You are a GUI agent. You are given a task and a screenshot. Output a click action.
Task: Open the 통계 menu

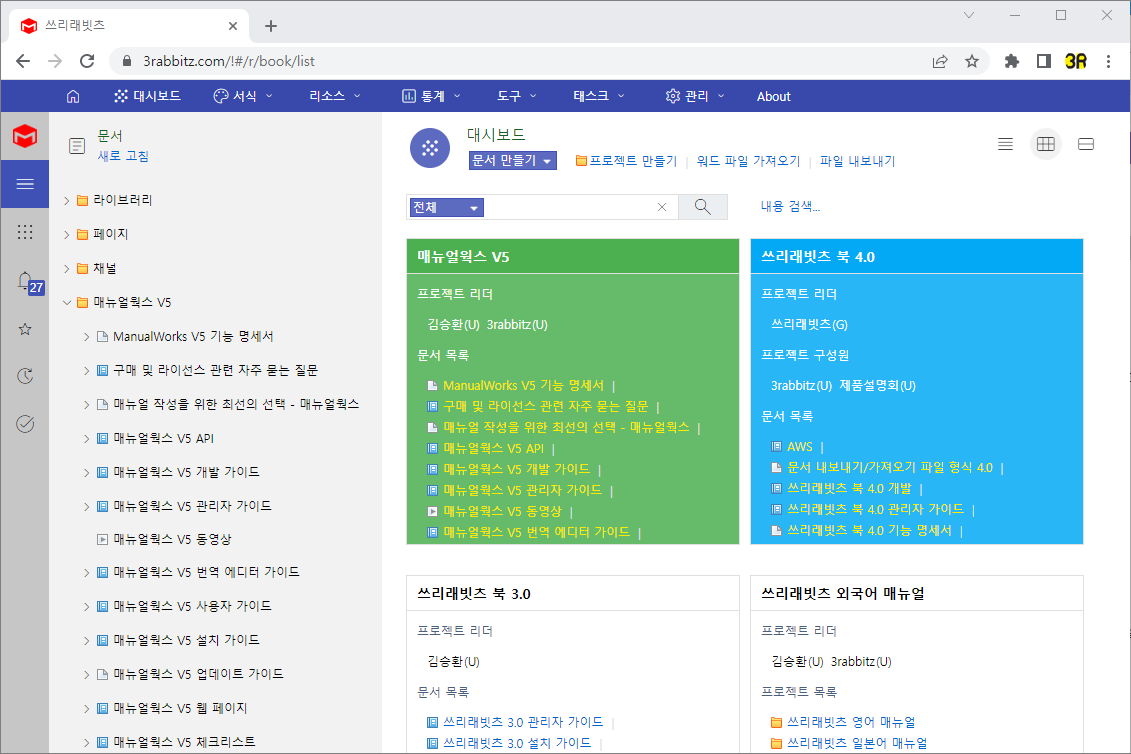[x=431, y=96]
